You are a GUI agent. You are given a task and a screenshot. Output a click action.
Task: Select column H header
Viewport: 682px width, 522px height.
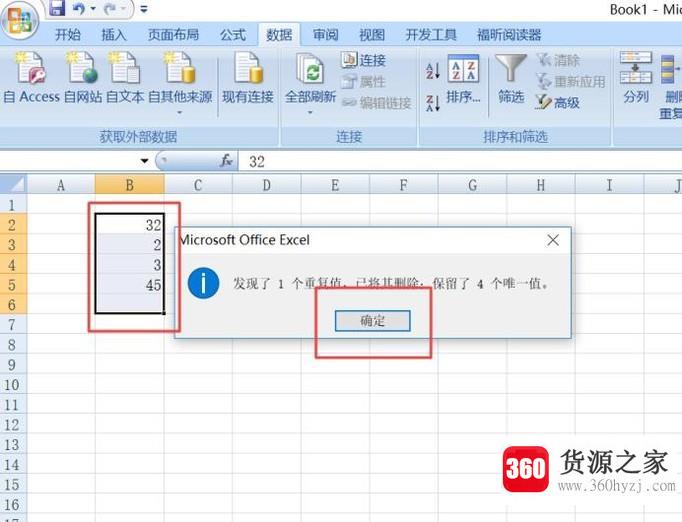[541, 185]
